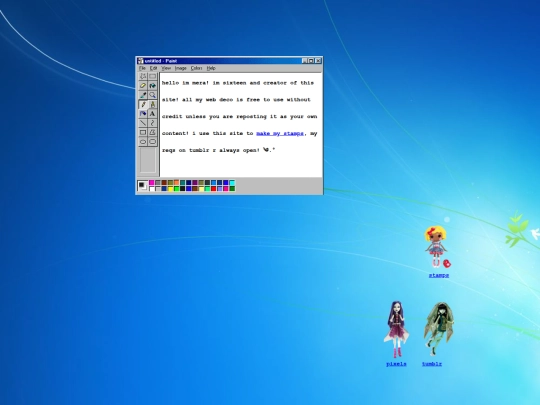Select the Free-Form Select tool in Paint
This screenshot has height=405, width=540.
point(143,76)
